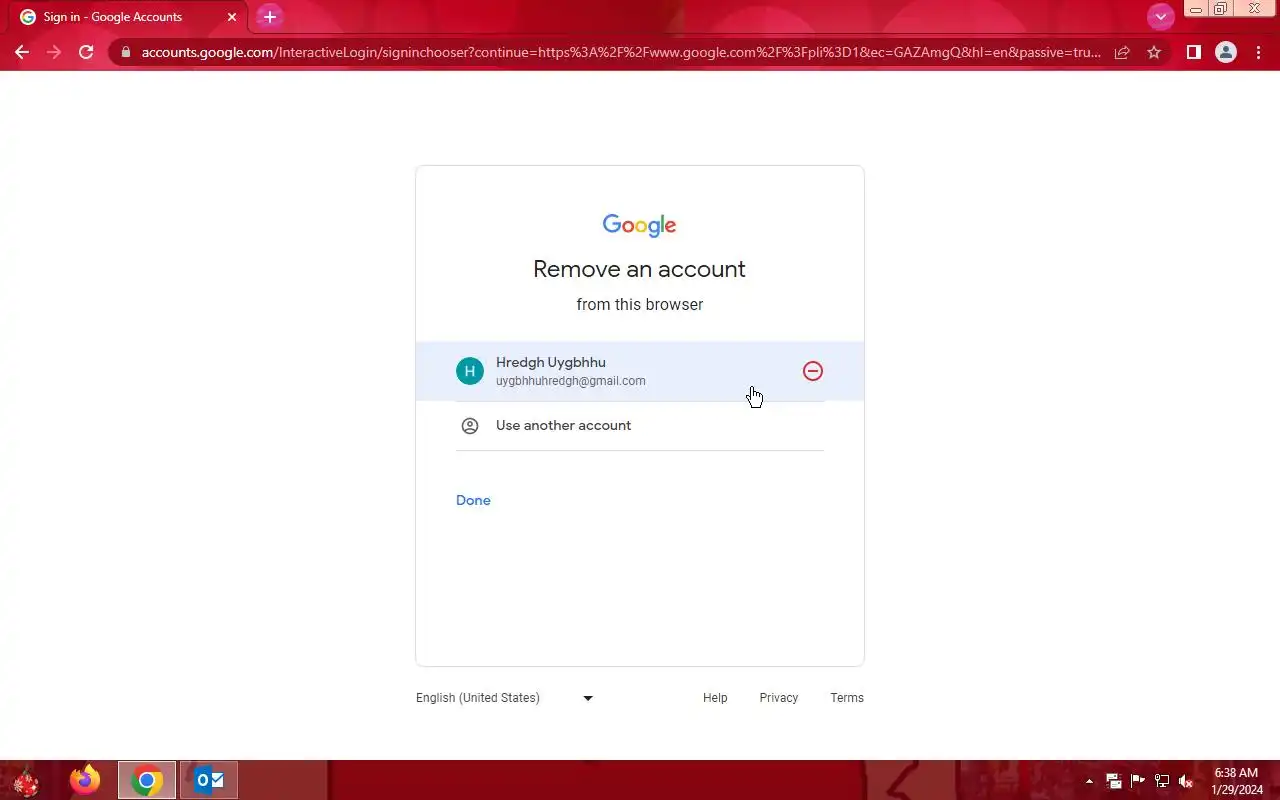Screen dimensions: 1280x800
Task: Bookmark this page with the star icon
Action: pos(1154,52)
